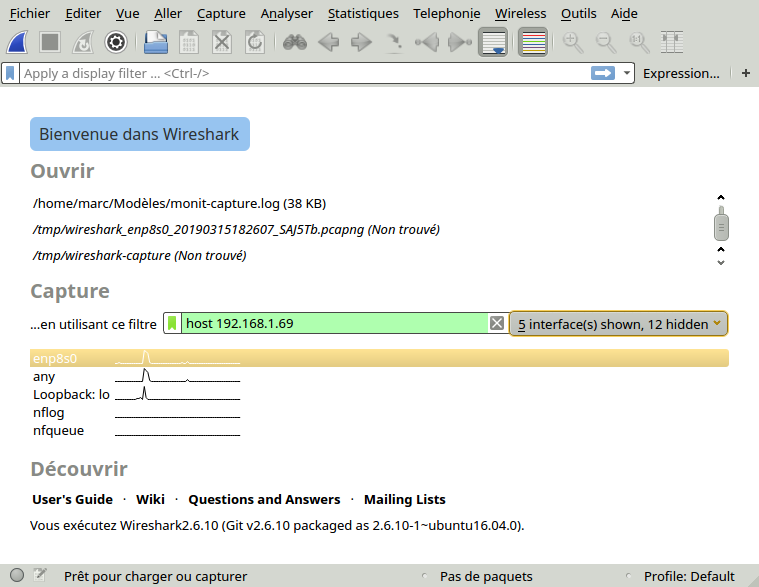Open the Telephonie menu
Image resolution: width=759 pixels, height=587 pixels.
pos(447,14)
